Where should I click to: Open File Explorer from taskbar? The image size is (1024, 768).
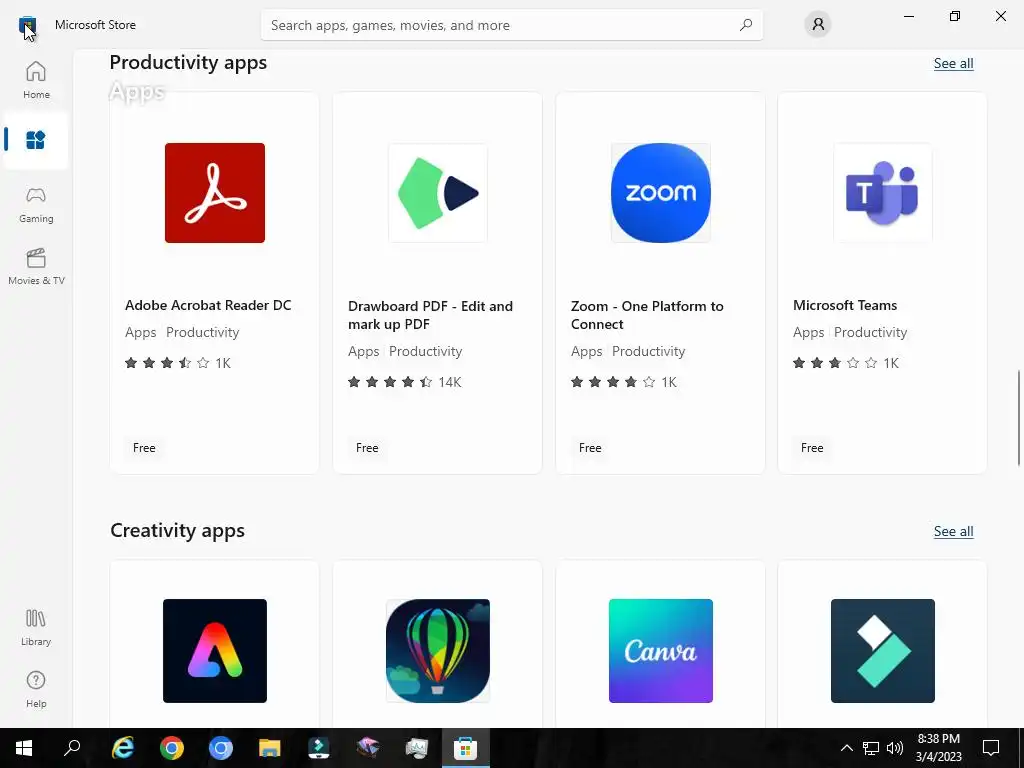click(x=270, y=748)
